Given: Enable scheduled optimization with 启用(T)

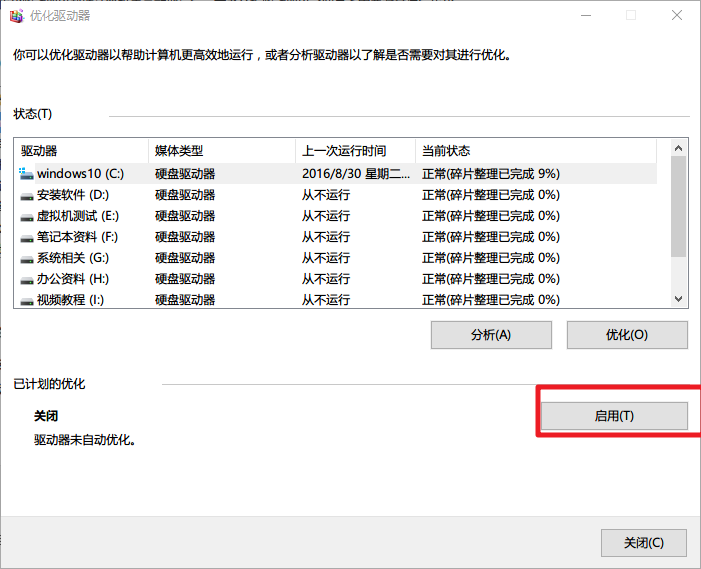Looking at the screenshot, I should pos(614,416).
